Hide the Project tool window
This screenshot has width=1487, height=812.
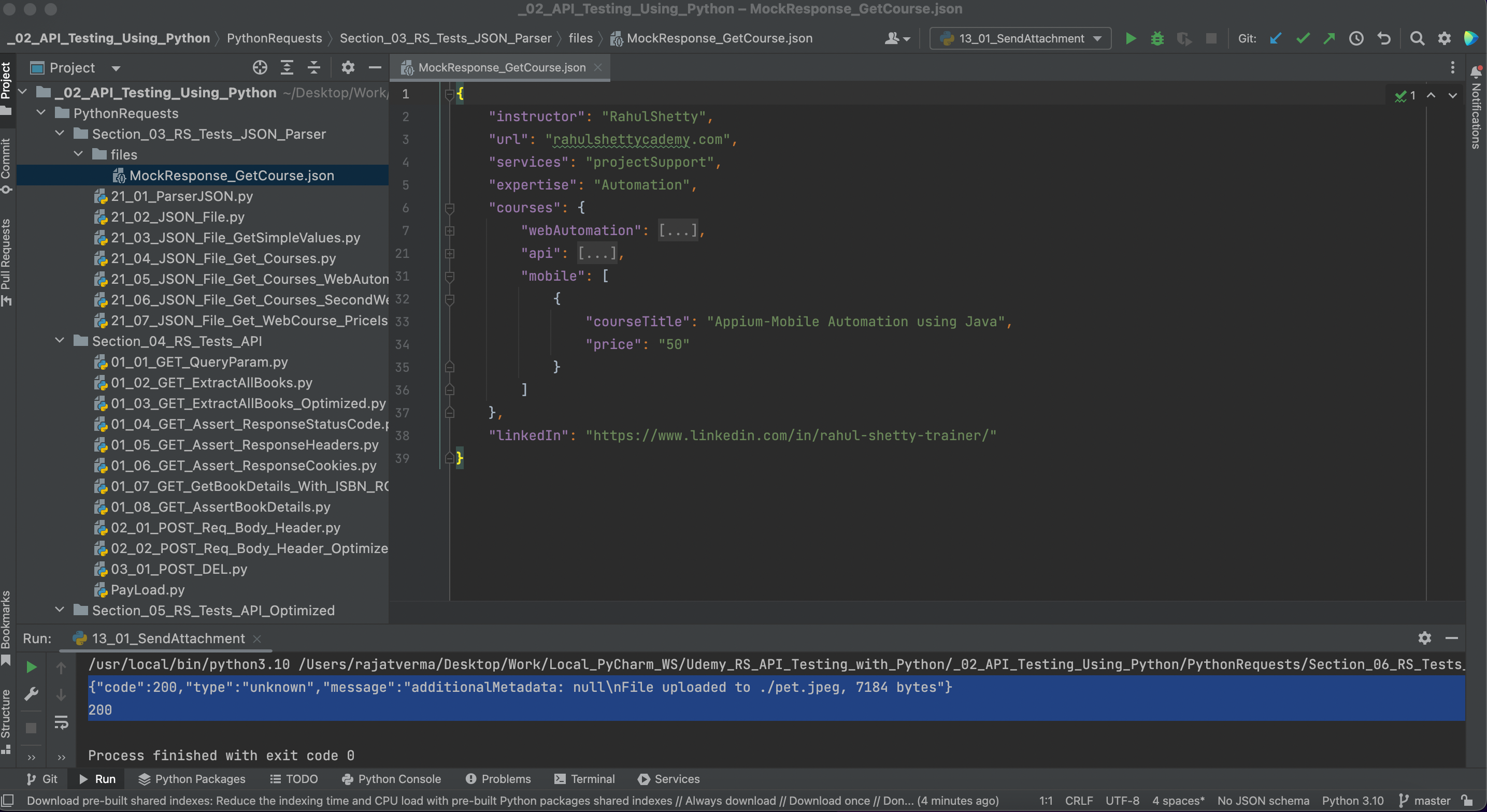[375, 67]
